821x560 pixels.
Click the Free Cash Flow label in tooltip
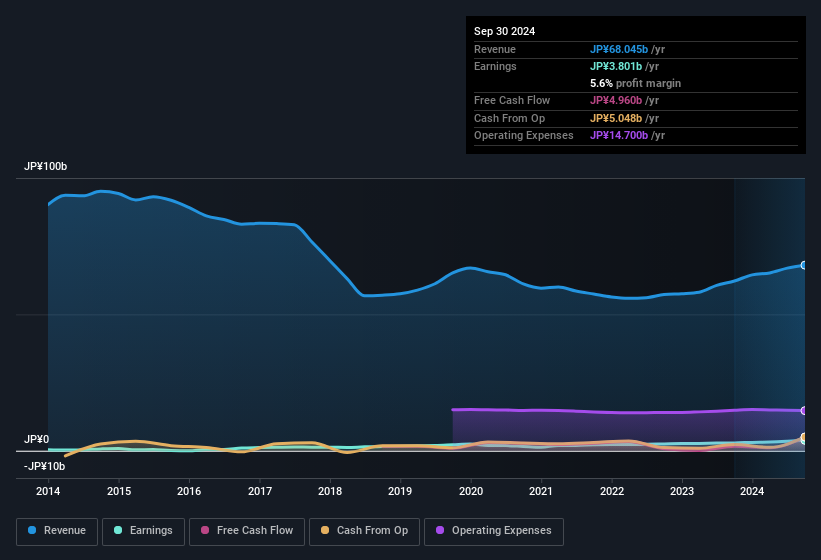click(x=512, y=100)
